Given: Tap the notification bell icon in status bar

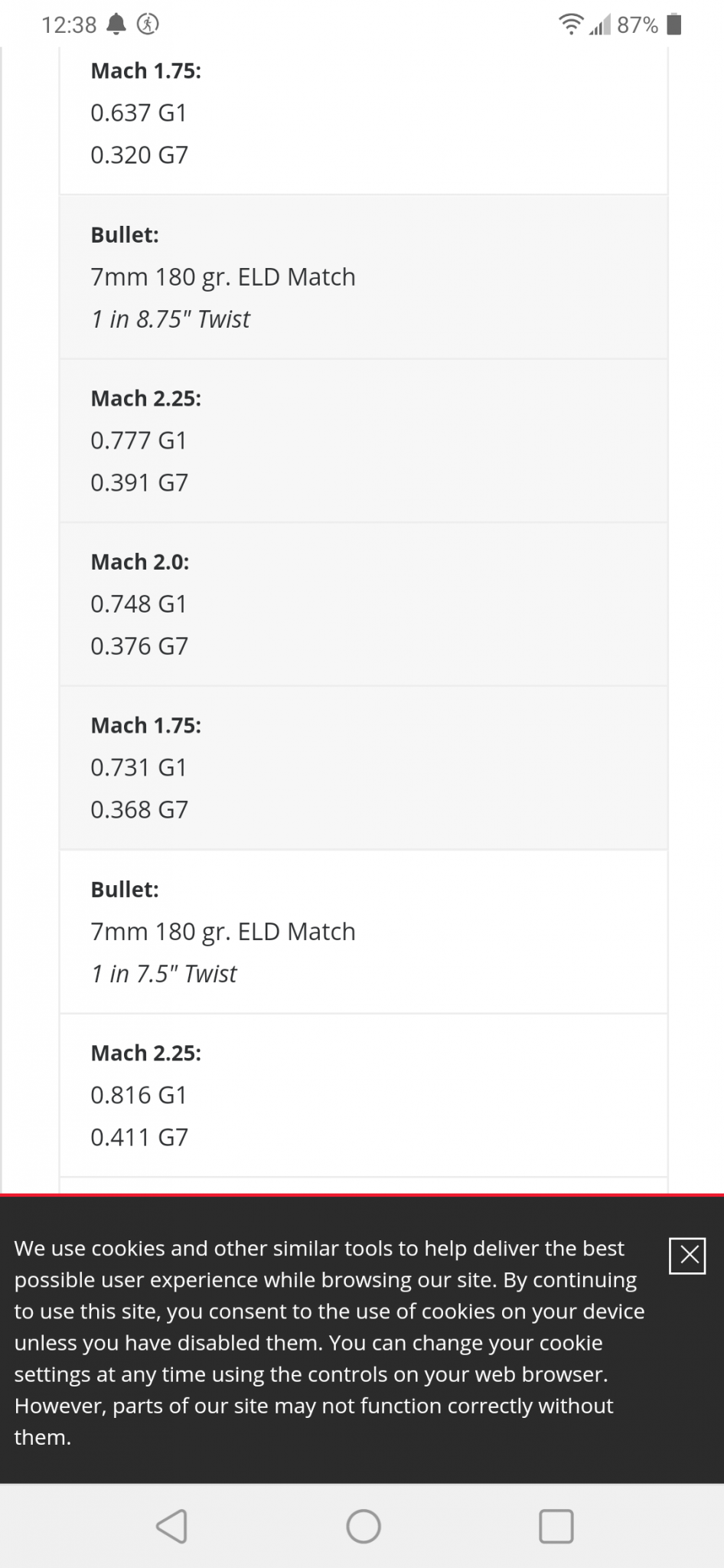Looking at the screenshot, I should pyautogui.click(x=116, y=24).
